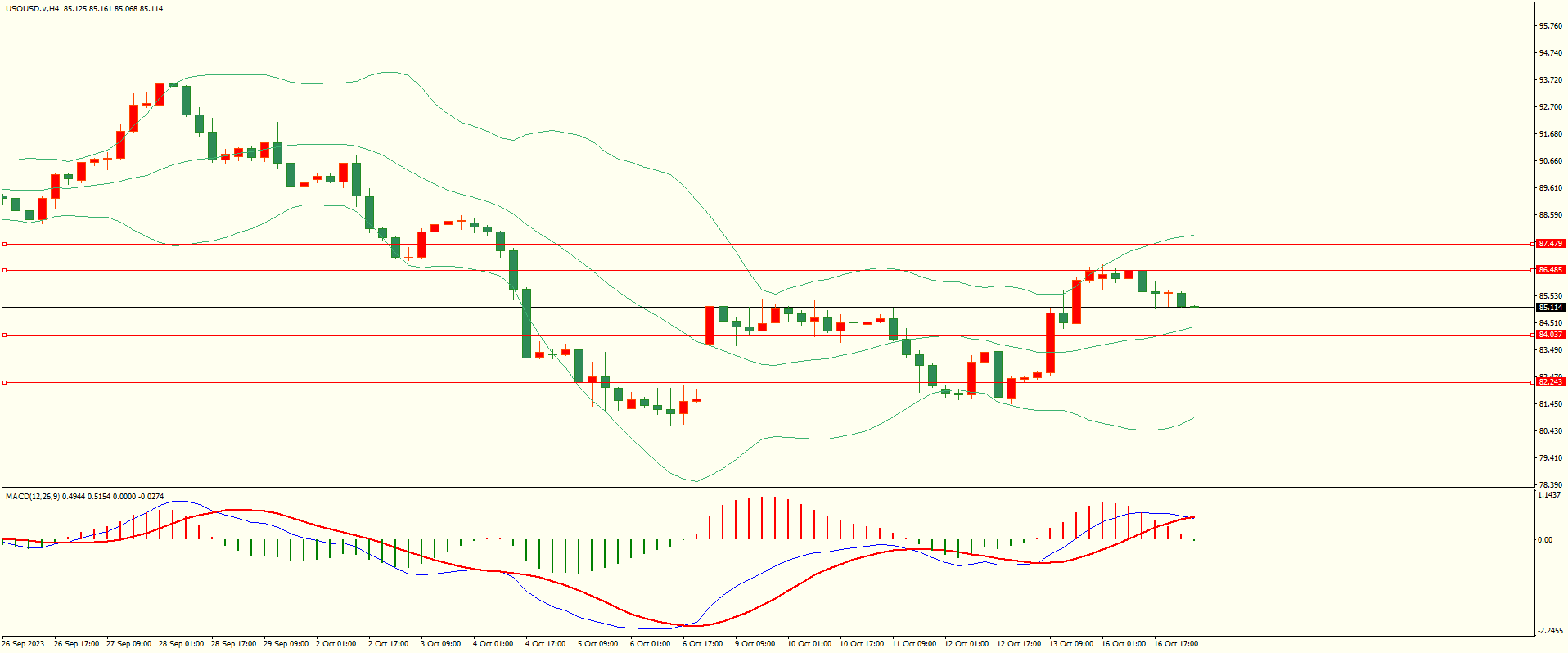Click the 16 Oct 17:00 time label
The height and width of the screenshot is (653, 1568).
coord(1175,644)
